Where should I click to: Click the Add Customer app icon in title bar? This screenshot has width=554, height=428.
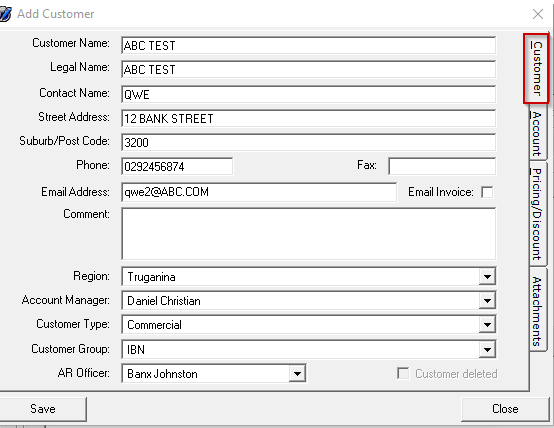pyautogui.click(x=5, y=14)
